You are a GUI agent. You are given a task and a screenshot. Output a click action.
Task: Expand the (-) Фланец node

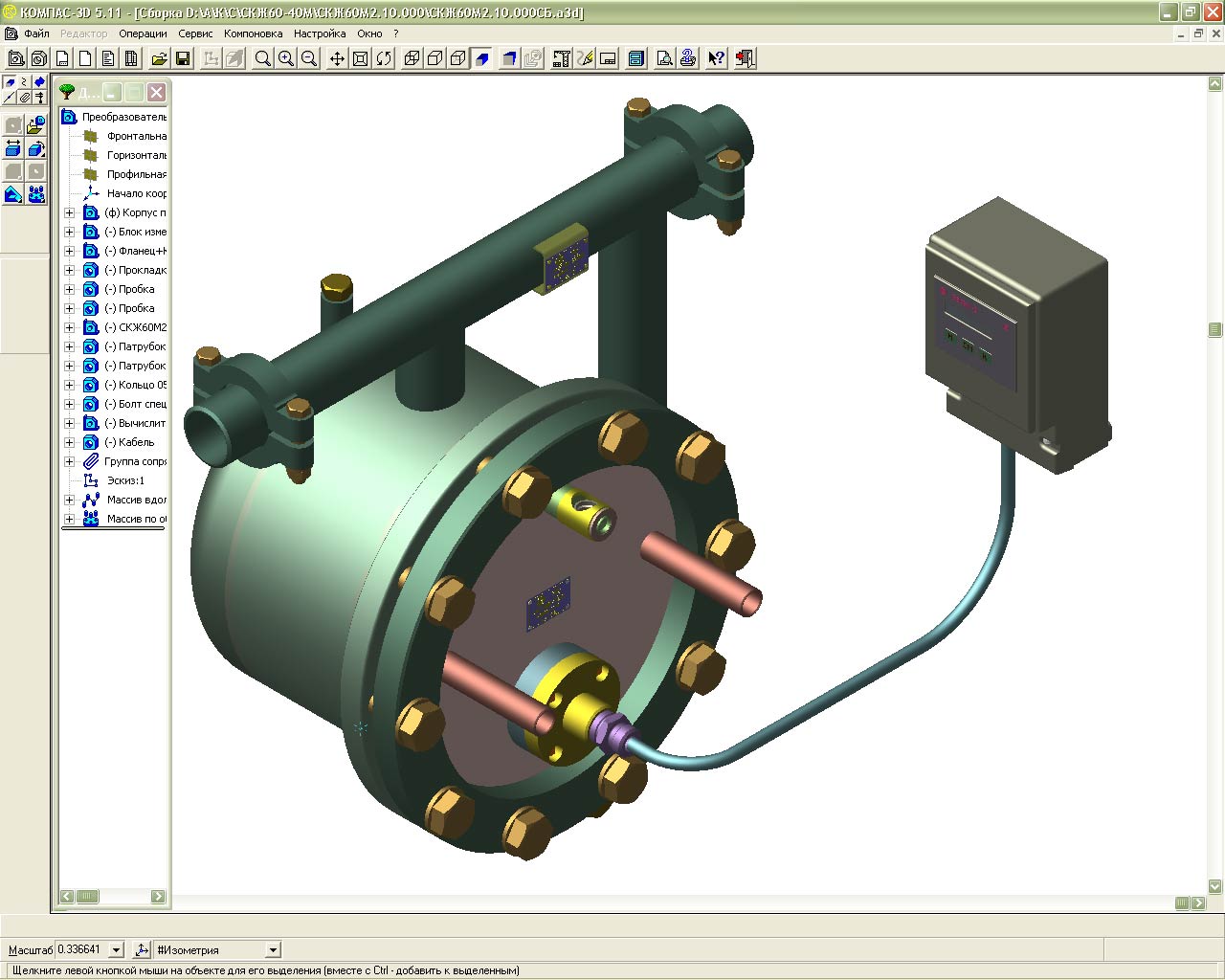[69, 251]
